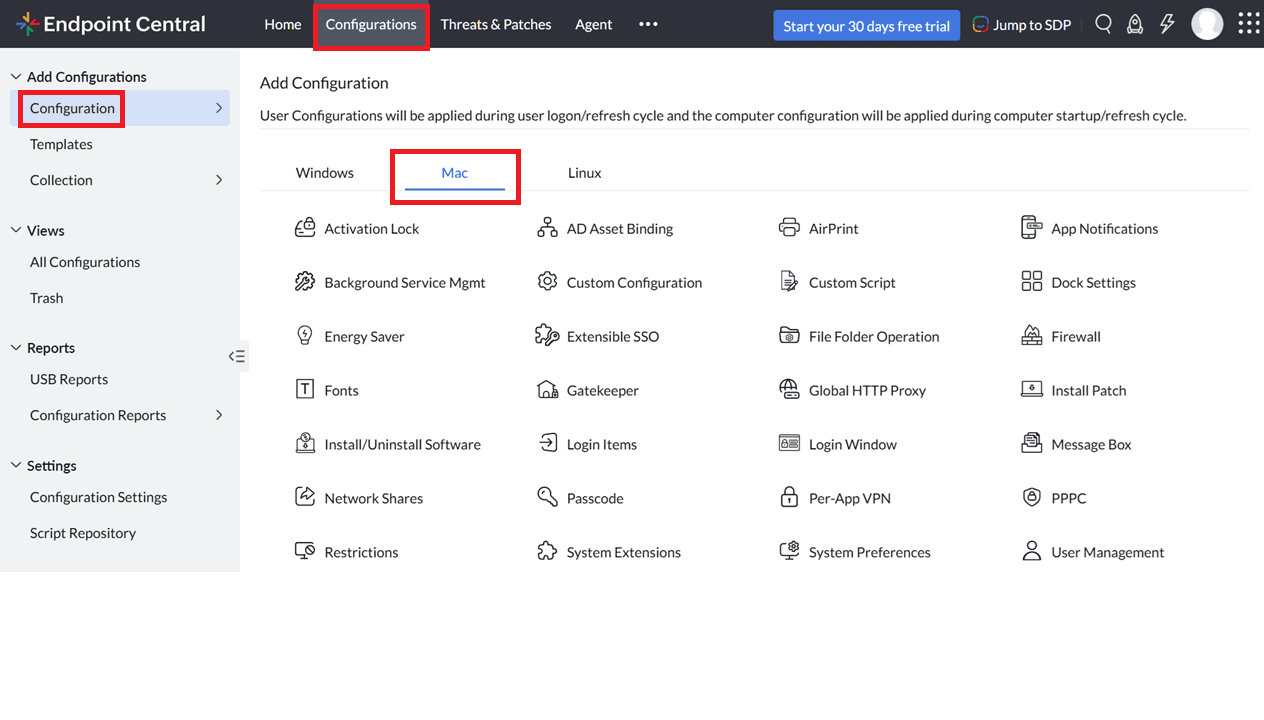Click the PPPC shield icon
The width and height of the screenshot is (1264, 720).
[x=1032, y=498]
